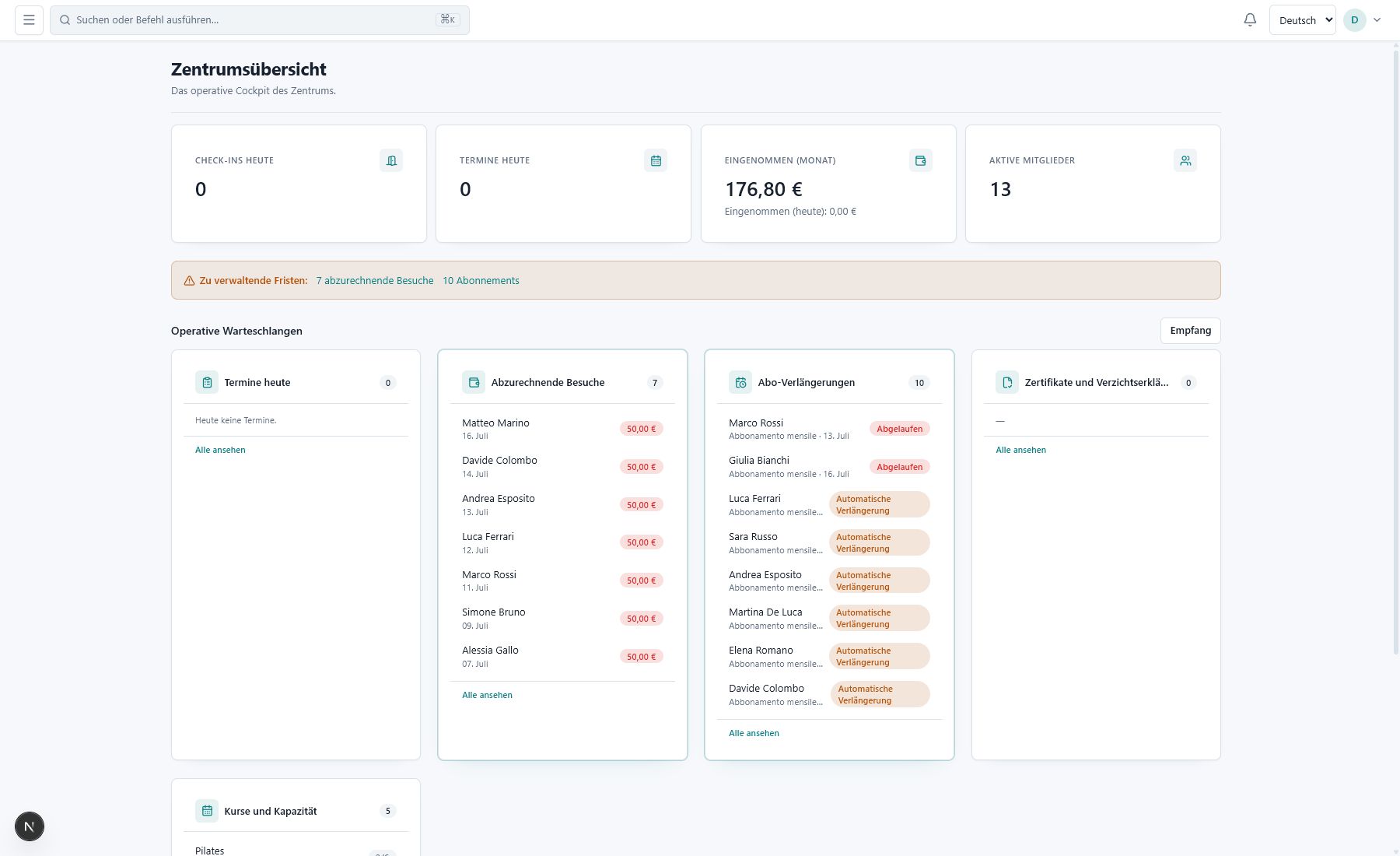The width and height of the screenshot is (1400, 856).
Task: Click the Aktive Mitglieder value 13
Action: click(1000, 189)
